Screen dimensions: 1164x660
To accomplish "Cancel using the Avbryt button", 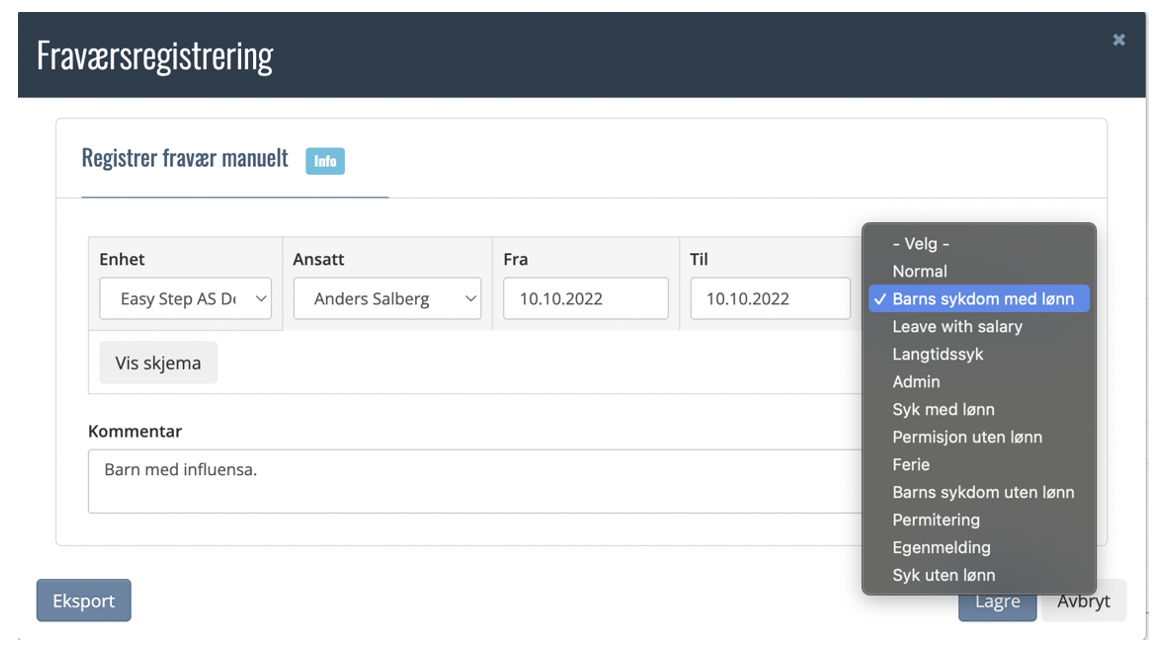I will point(1084,602).
